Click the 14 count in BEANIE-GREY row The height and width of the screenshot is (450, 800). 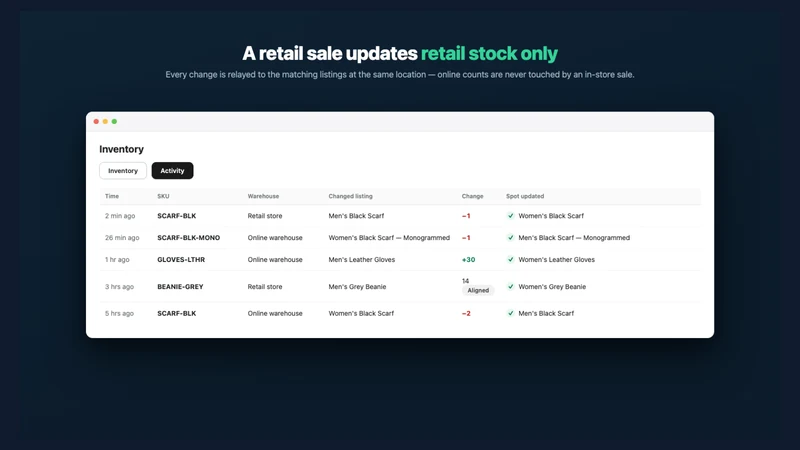[x=465, y=281]
